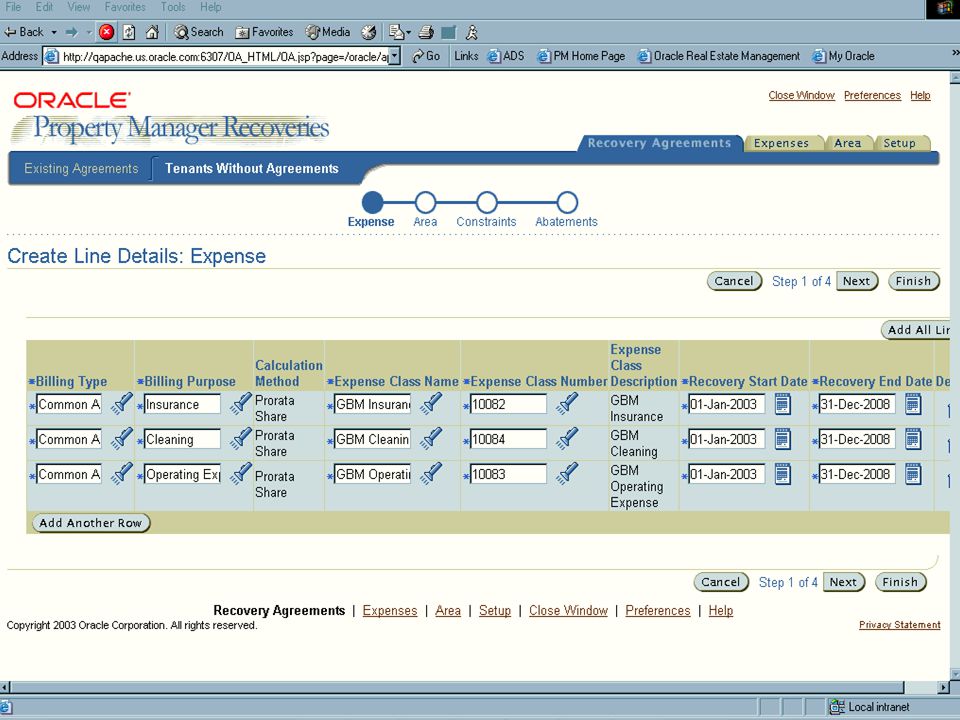Open the Mail toolbar dropdown arrow
Viewport: 960px width, 720px height.
pyautogui.click(x=408, y=32)
